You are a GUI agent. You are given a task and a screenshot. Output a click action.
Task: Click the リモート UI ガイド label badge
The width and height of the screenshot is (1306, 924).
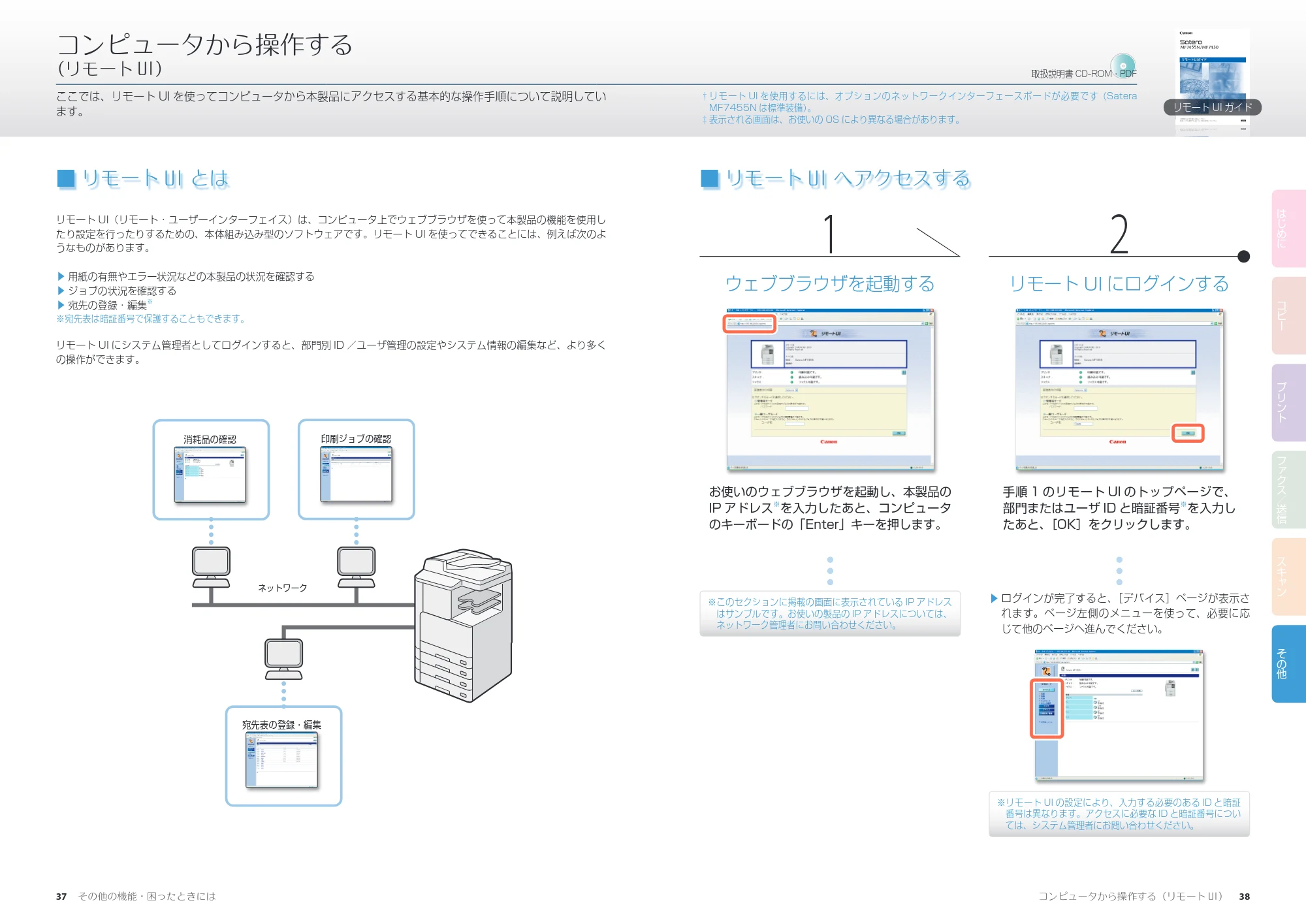1213,108
